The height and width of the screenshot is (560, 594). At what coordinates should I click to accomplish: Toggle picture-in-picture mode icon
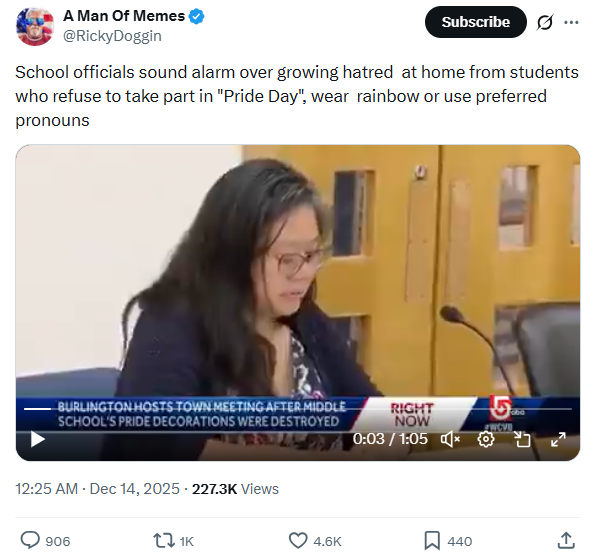pos(522,440)
